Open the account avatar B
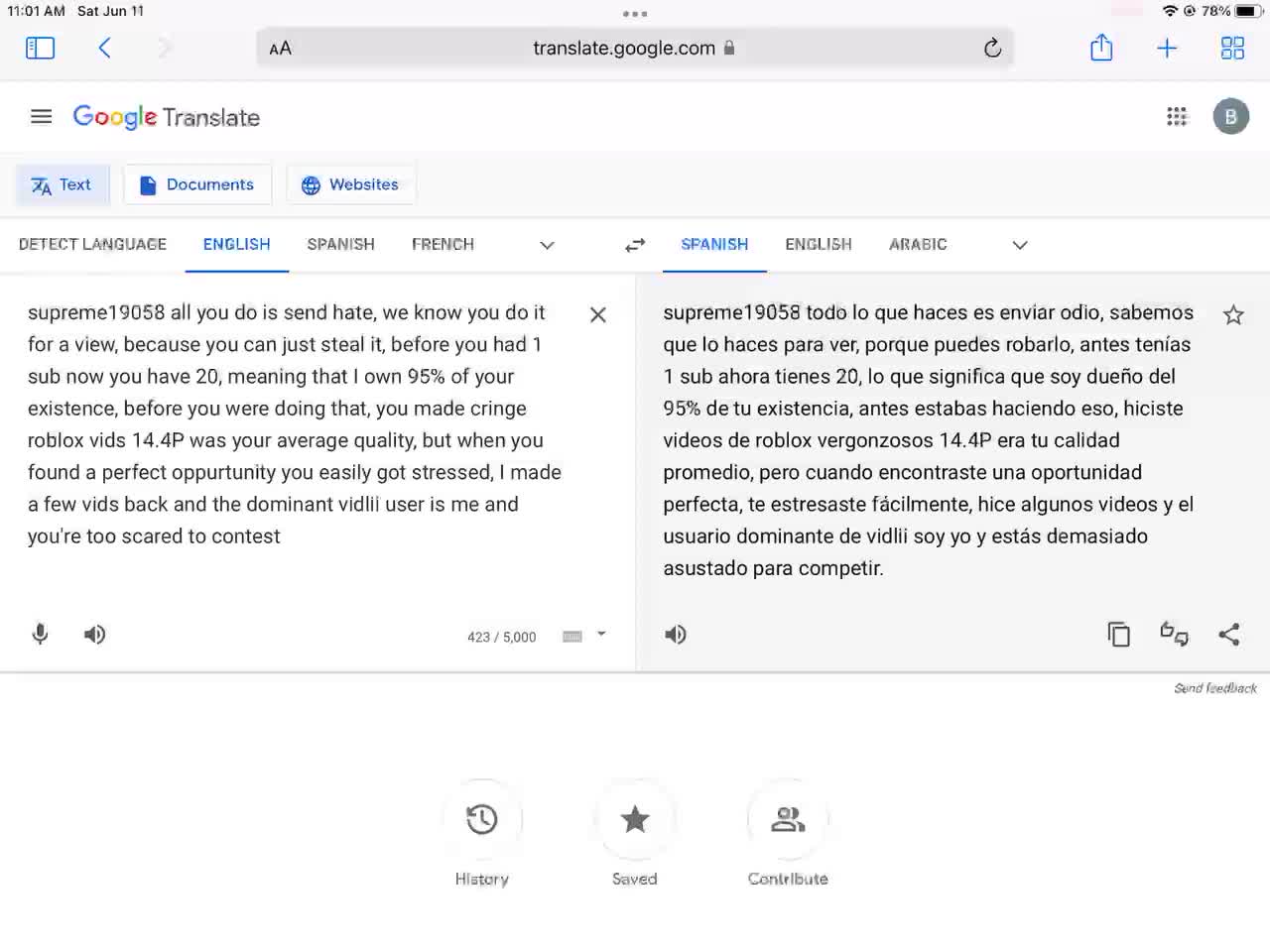This screenshot has width=1270, height=952. (1231, 117)
